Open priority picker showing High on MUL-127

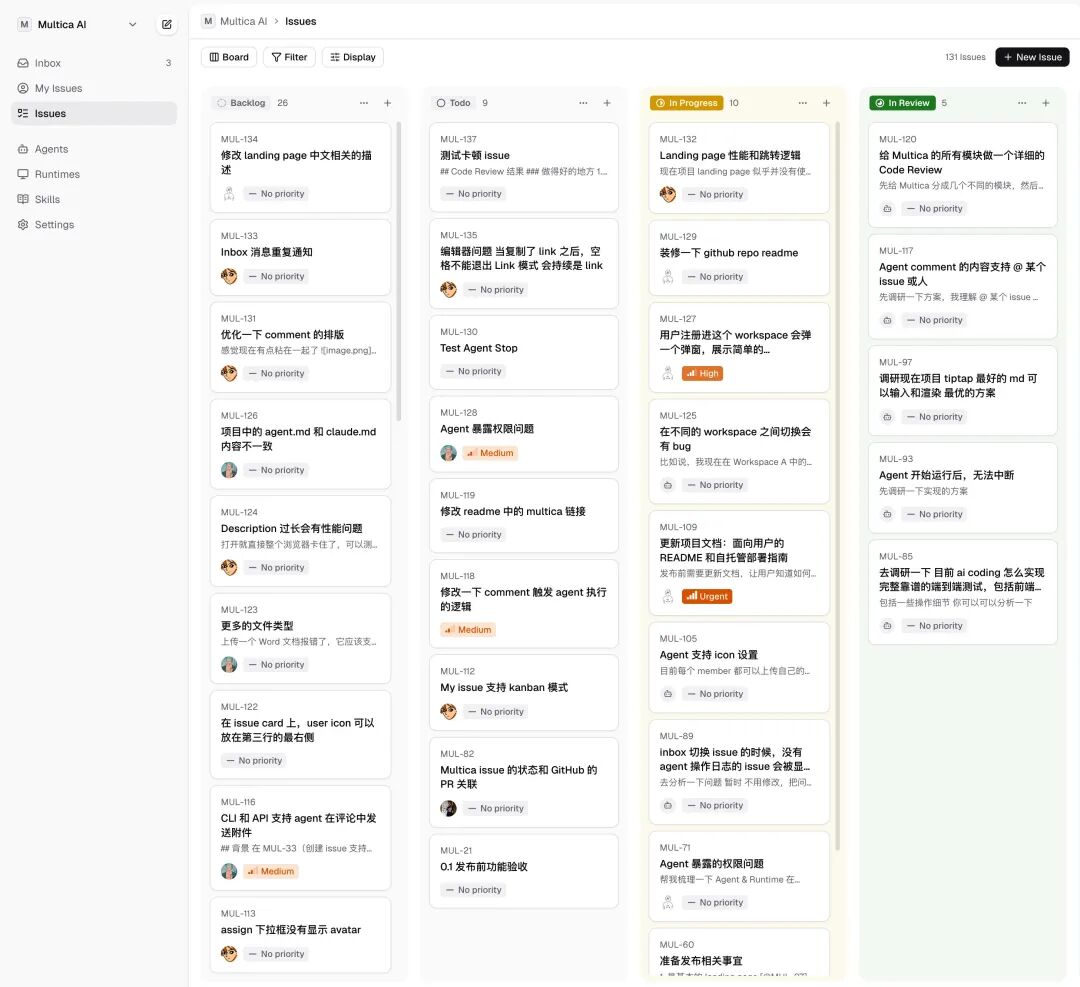(702, 373)
